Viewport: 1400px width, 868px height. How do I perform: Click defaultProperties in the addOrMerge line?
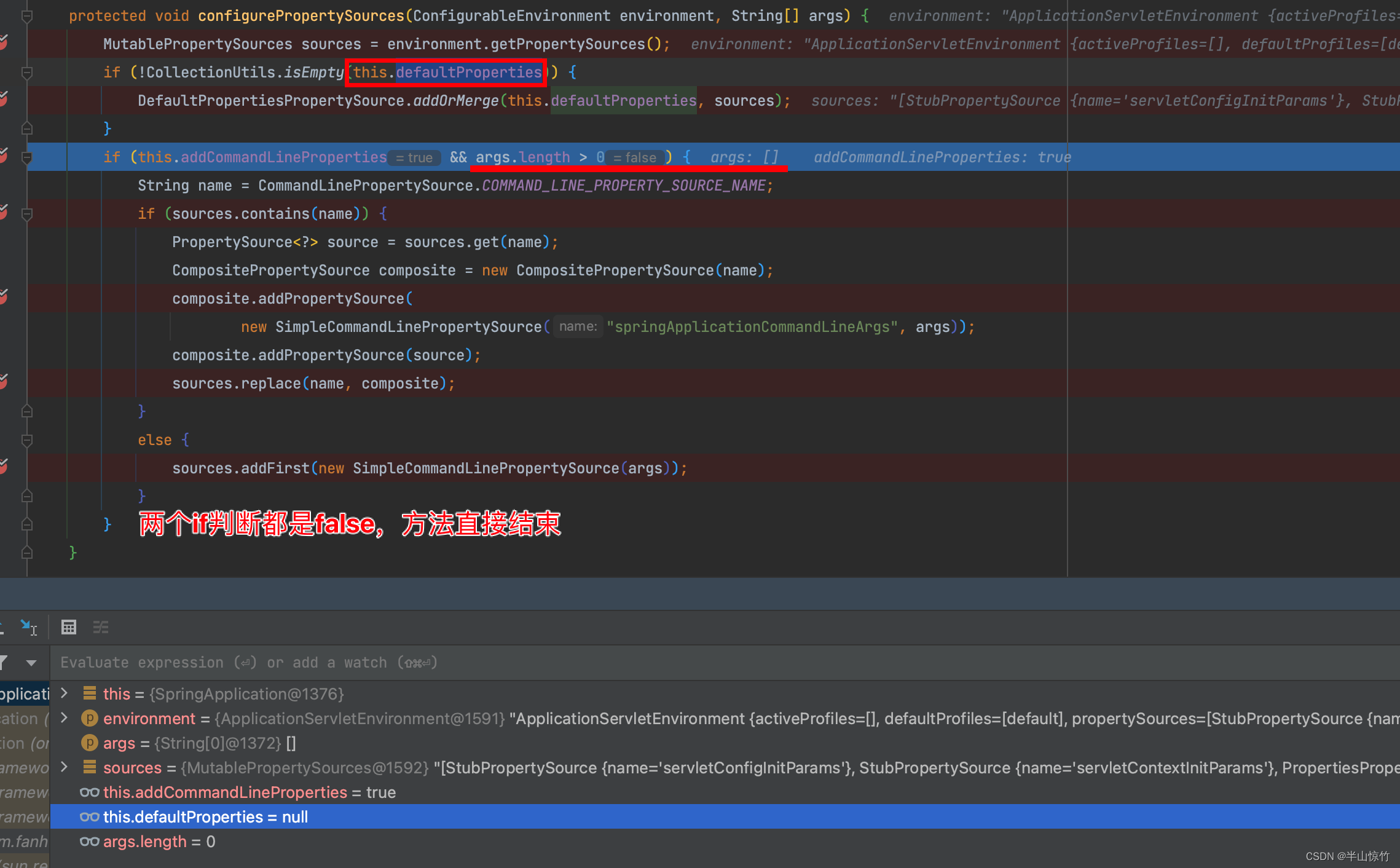click(x=623, y=100)
